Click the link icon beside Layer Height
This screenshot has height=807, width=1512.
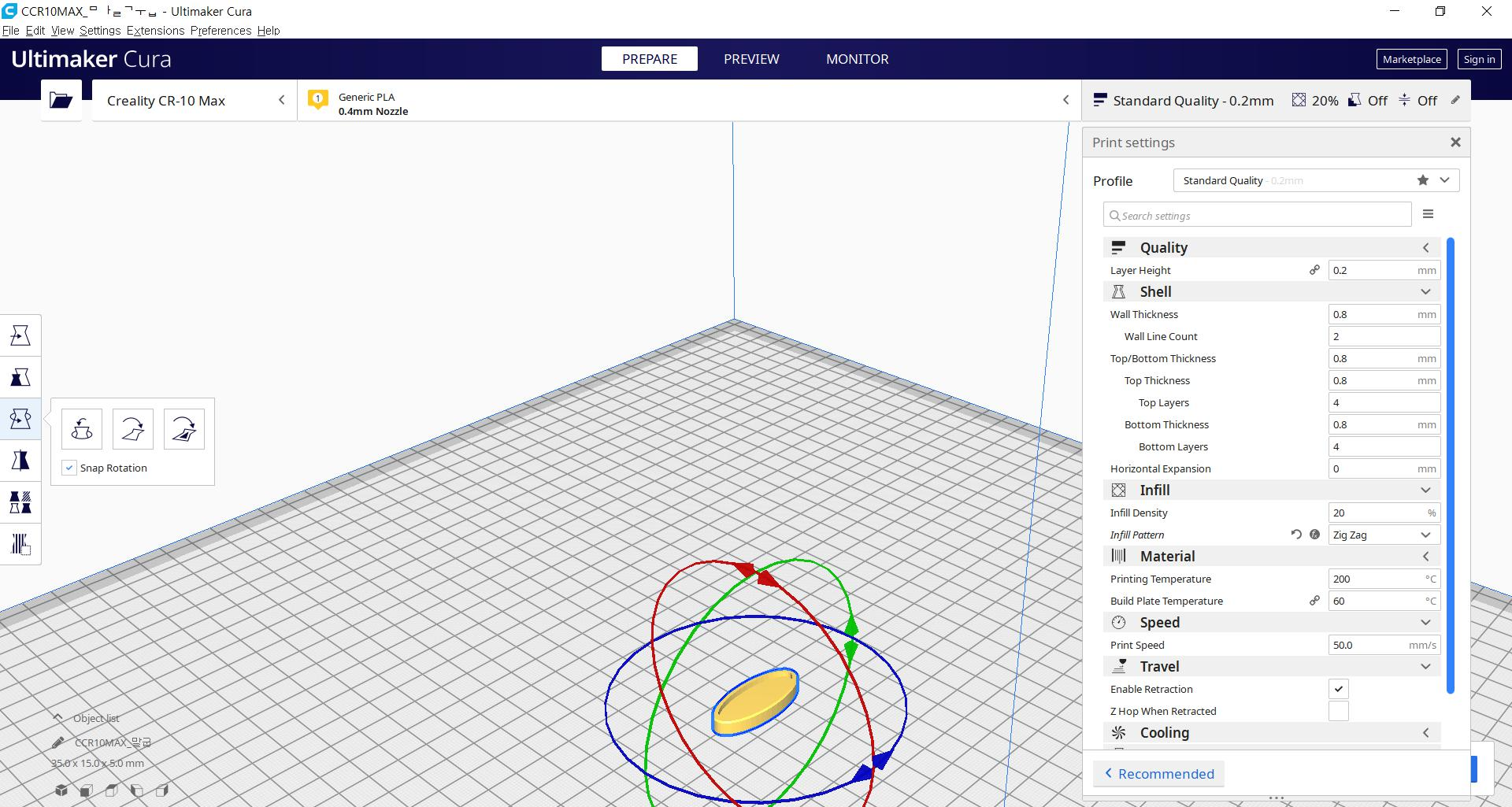point(1314,270)
